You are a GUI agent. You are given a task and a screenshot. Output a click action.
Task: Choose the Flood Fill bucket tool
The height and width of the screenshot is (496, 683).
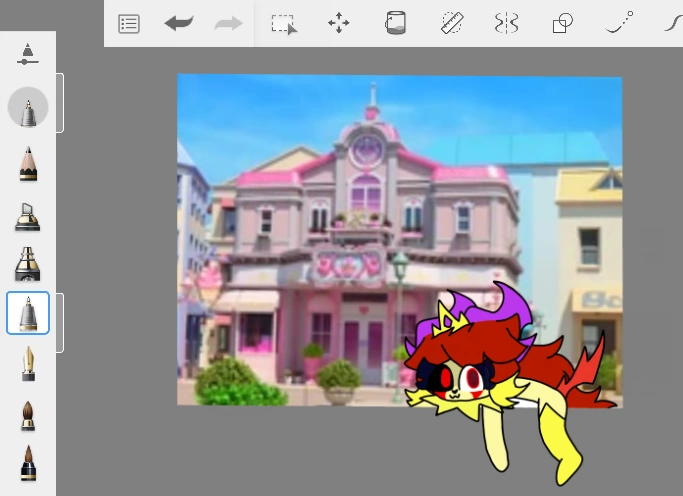click(395, 23)
